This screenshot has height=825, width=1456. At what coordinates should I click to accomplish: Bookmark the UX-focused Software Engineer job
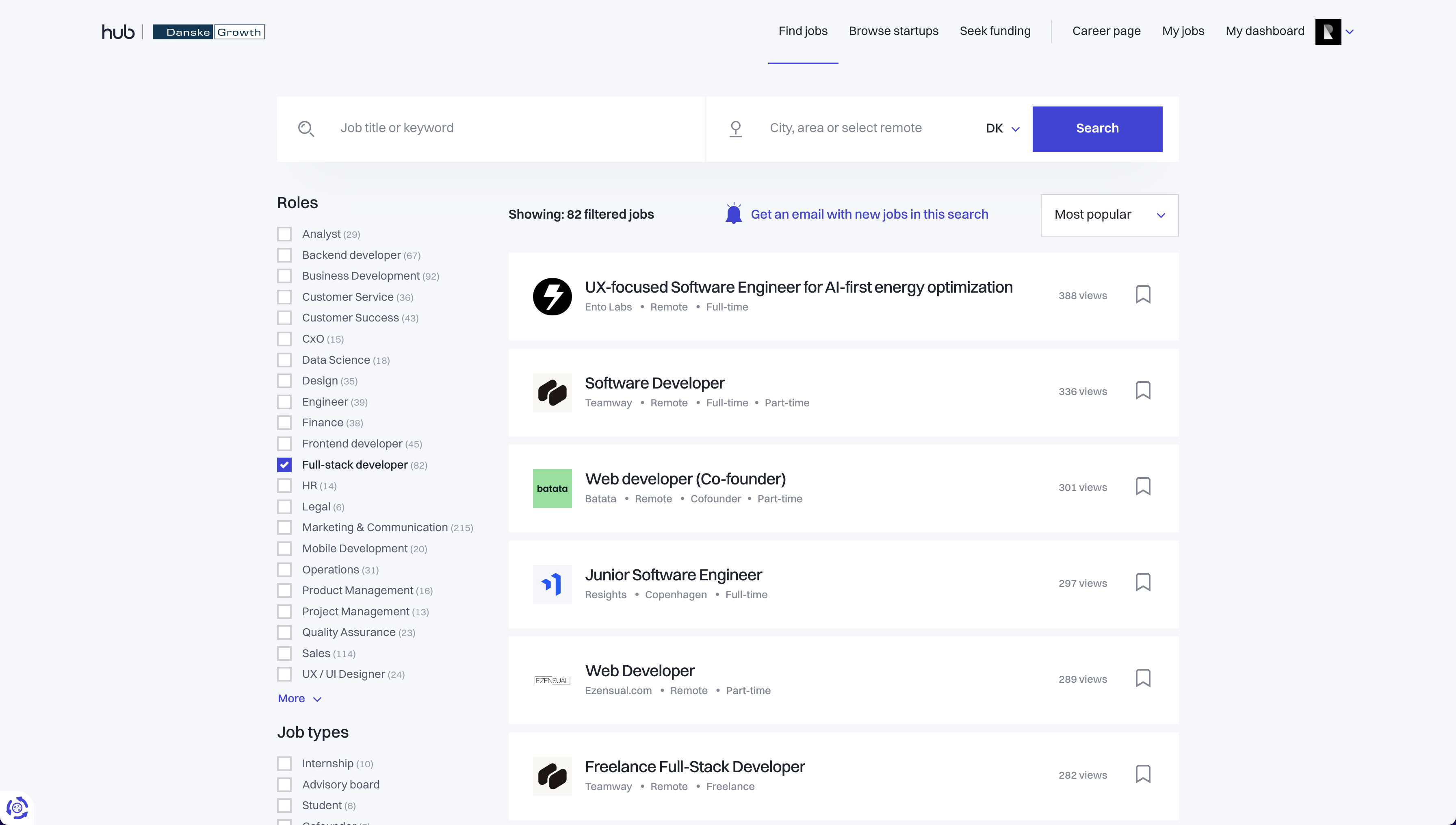coord(1143,295)
